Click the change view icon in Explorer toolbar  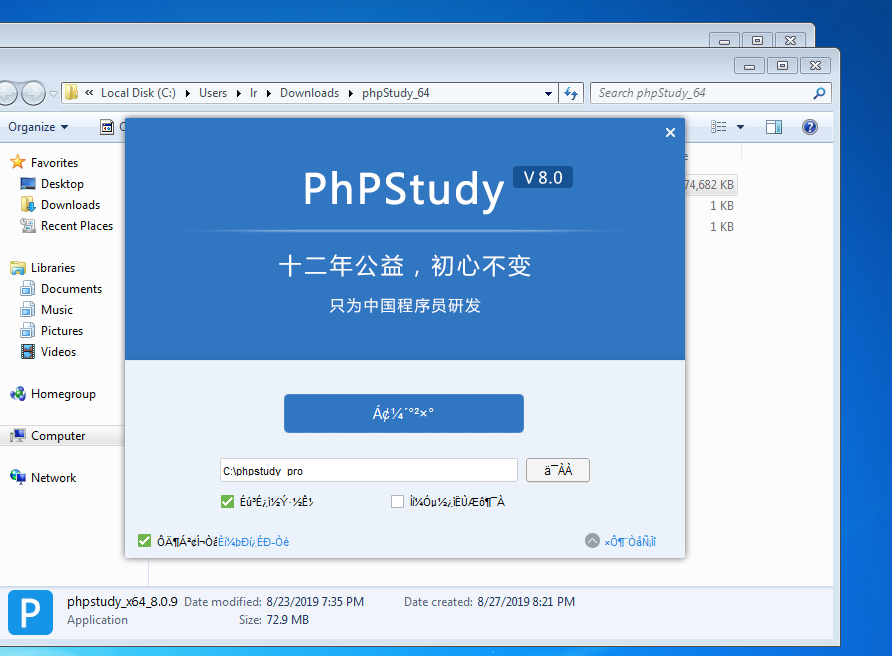coord(718,127)
